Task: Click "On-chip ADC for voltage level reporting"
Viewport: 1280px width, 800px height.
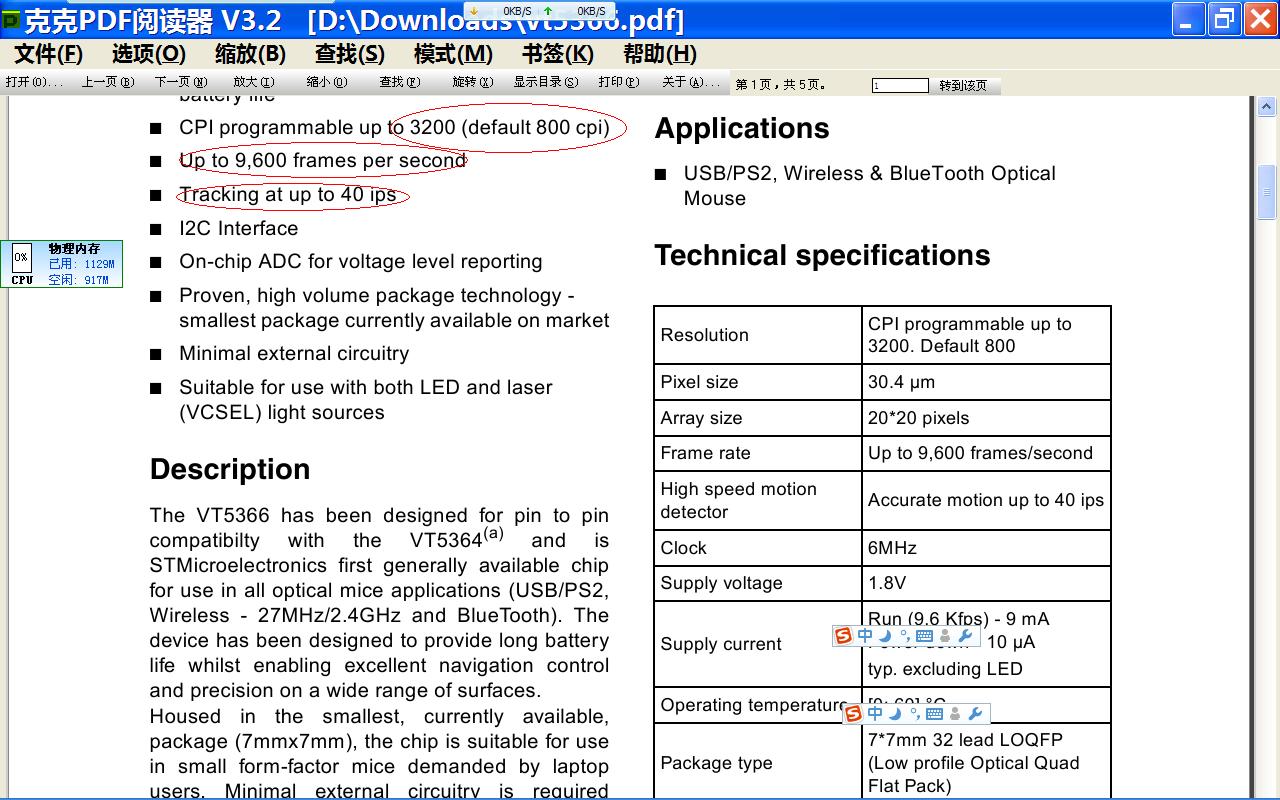Action: point(361,262)
